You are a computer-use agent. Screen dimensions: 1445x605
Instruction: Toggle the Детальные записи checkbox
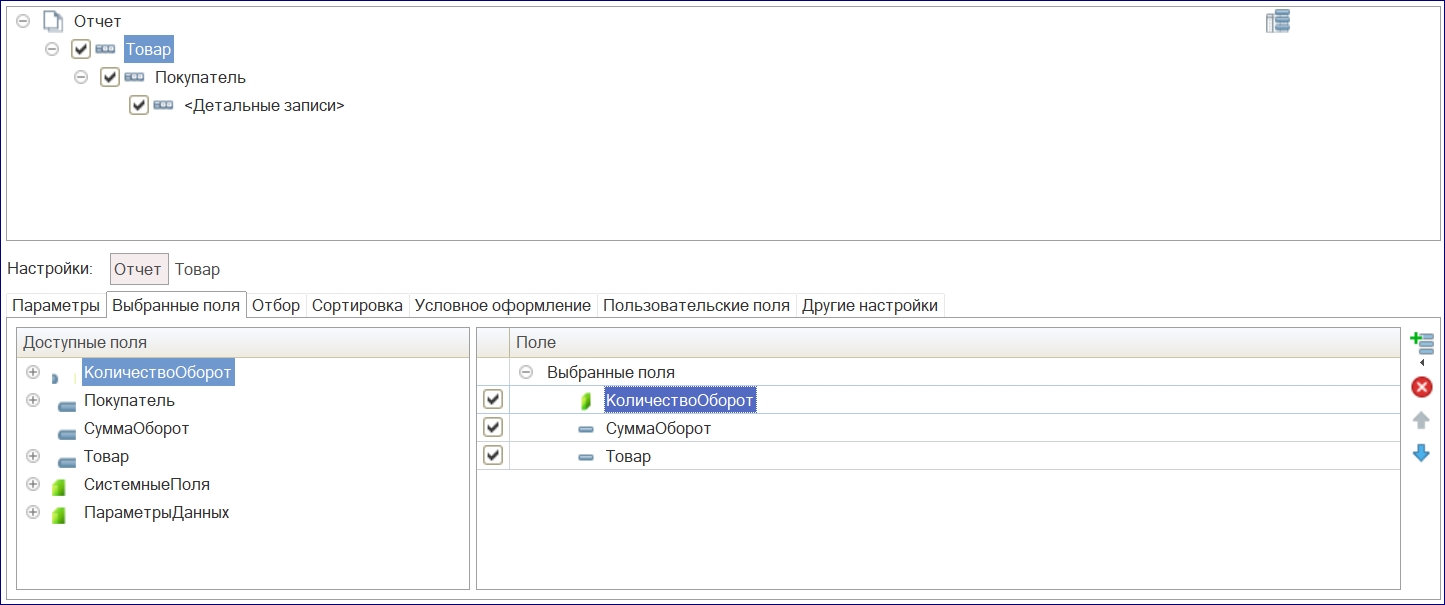point(139,105)
